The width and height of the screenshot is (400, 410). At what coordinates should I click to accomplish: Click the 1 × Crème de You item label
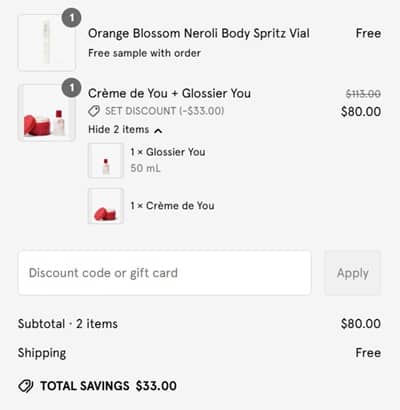(x=172, y=206)
